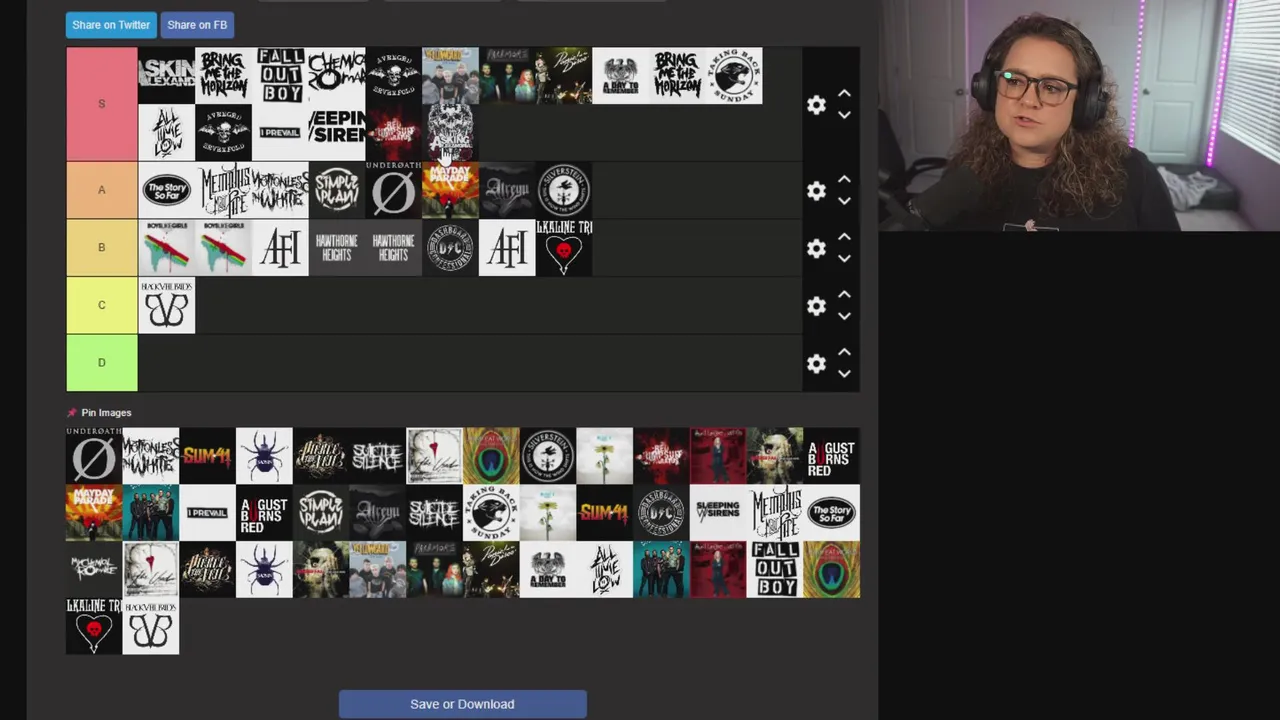The height and width of the screenshot is (720, 1280).
Task: Pick Sleeping with Sirens logo in S tier
Action: pyautogui.click(x=337, y=132)
